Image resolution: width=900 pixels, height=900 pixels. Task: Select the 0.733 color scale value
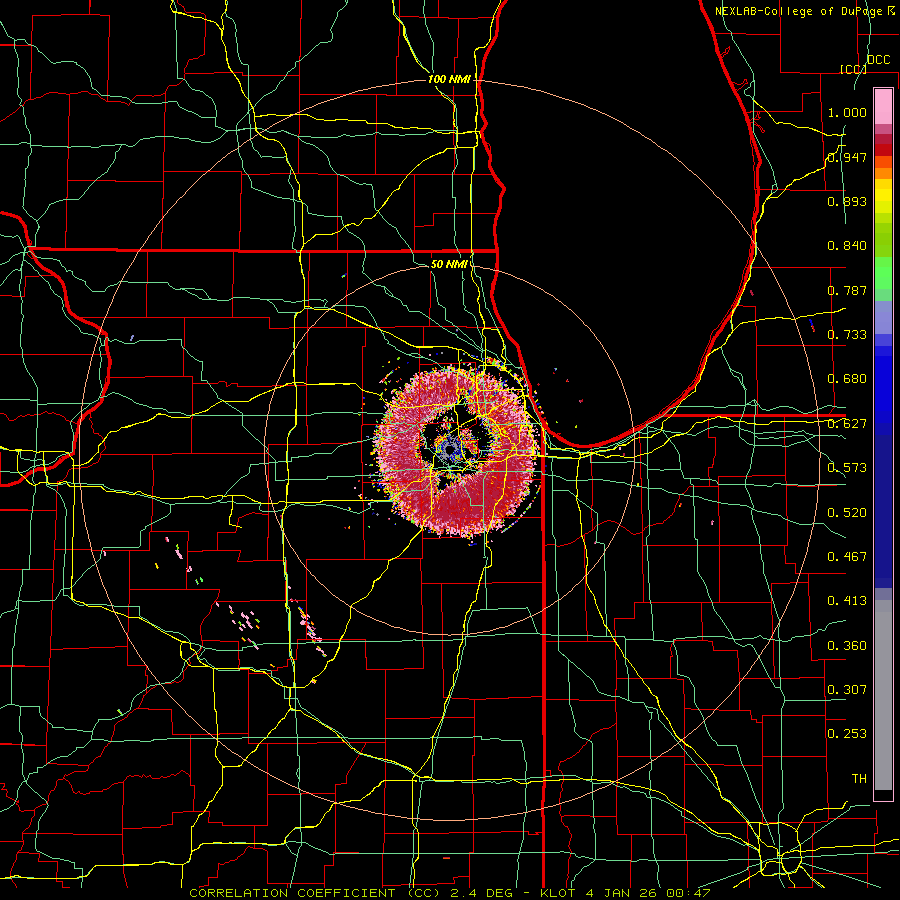[847, 335]
